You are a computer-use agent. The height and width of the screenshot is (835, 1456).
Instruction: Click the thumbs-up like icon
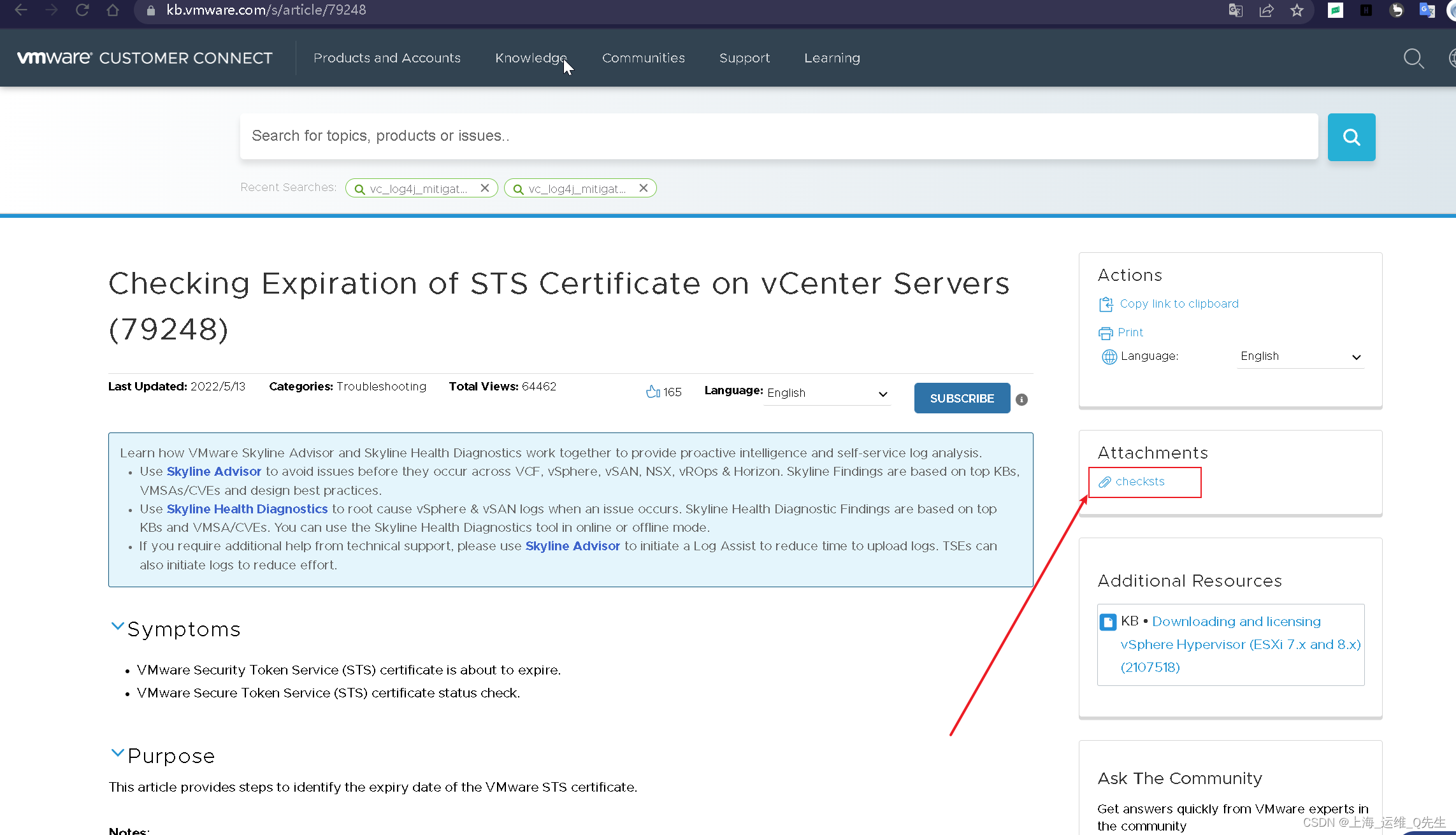click(x=652, y=392)
